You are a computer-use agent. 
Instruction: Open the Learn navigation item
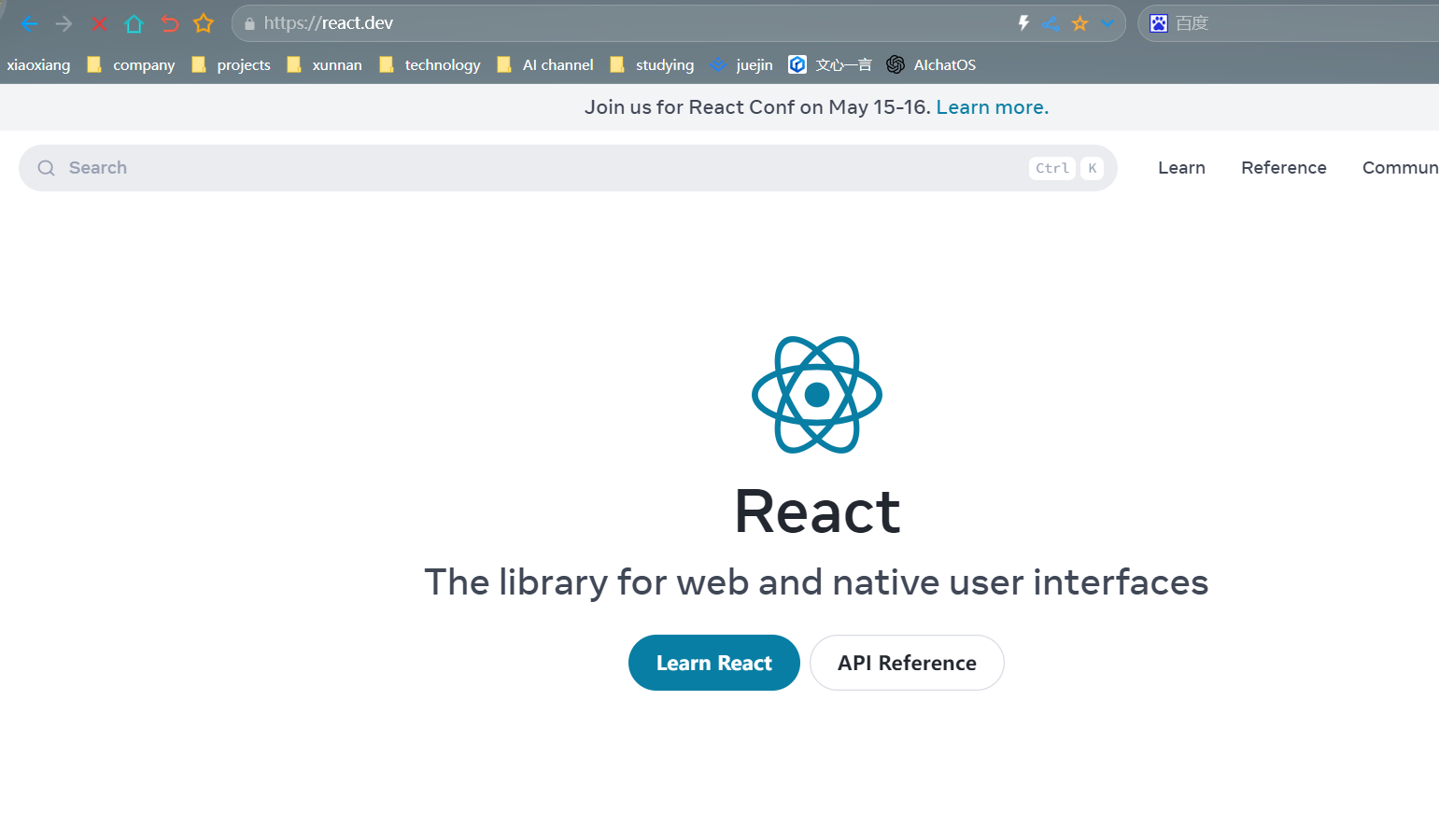coord(1181,168)
